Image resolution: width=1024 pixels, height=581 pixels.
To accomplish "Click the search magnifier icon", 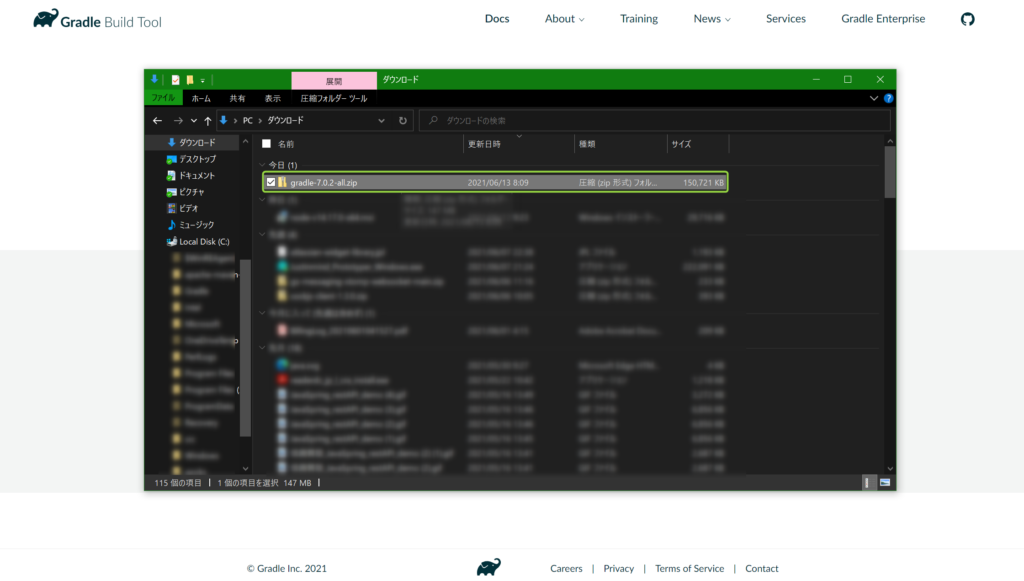I will coord(433,120).
